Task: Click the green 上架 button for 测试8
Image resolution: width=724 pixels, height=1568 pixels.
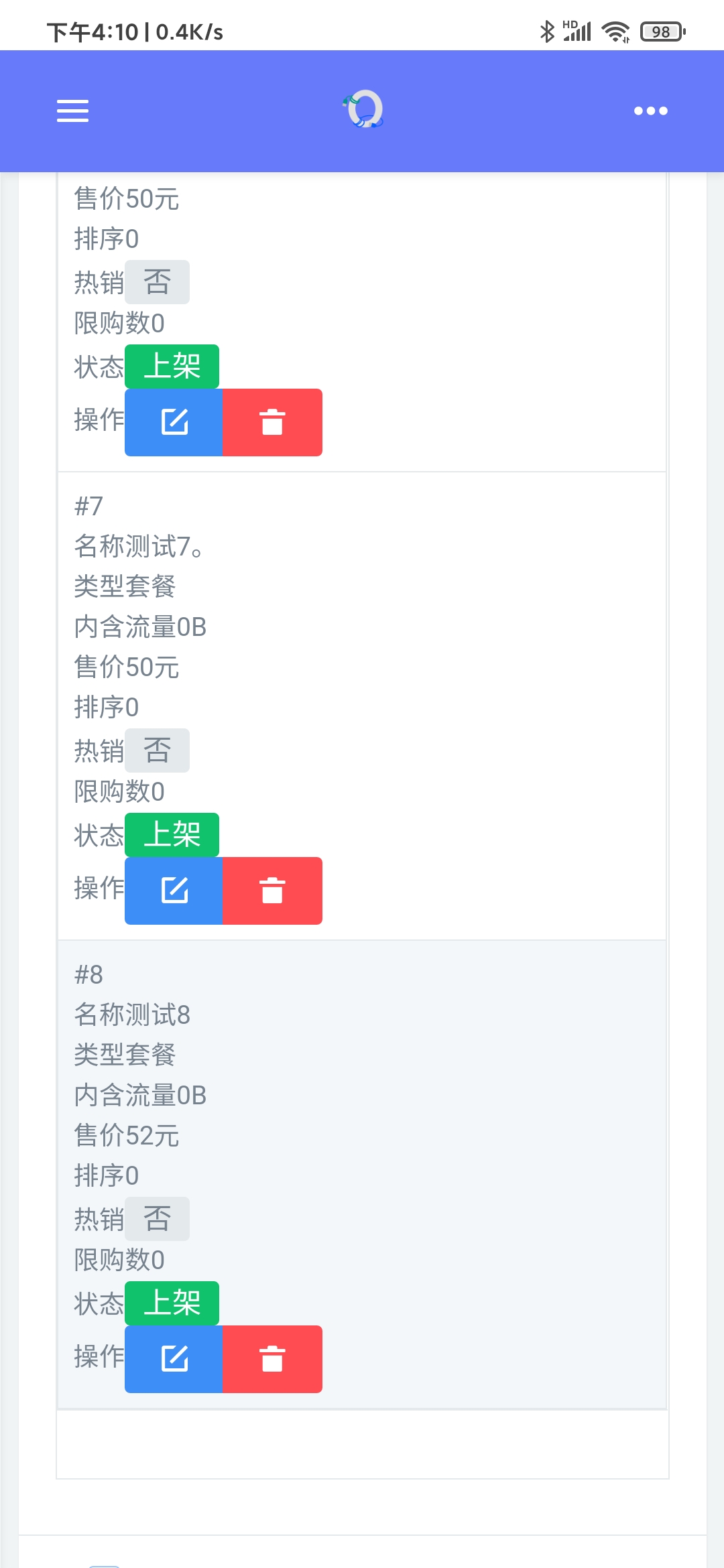Action: pos(172,1302)
